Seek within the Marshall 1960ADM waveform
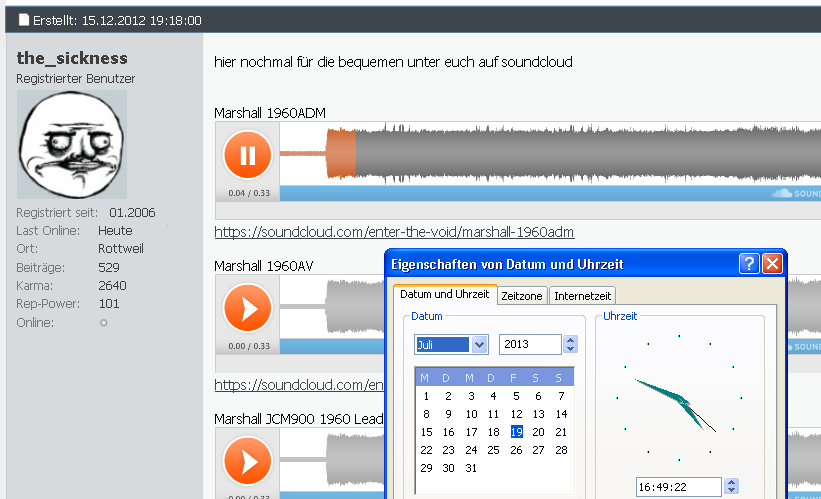 point(550,153)
